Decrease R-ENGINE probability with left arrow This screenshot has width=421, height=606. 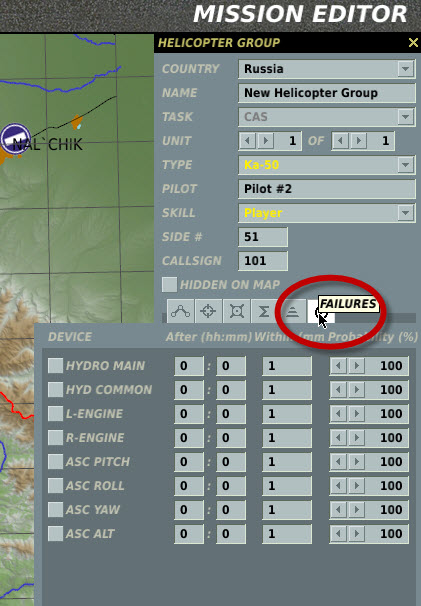point(339,437)
